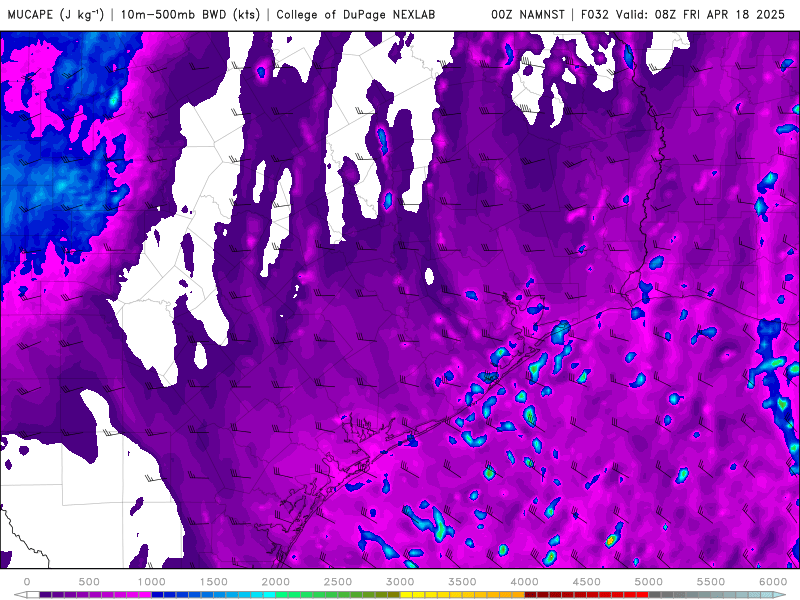Click the 500 label on the colorbar

coord(89,582)
